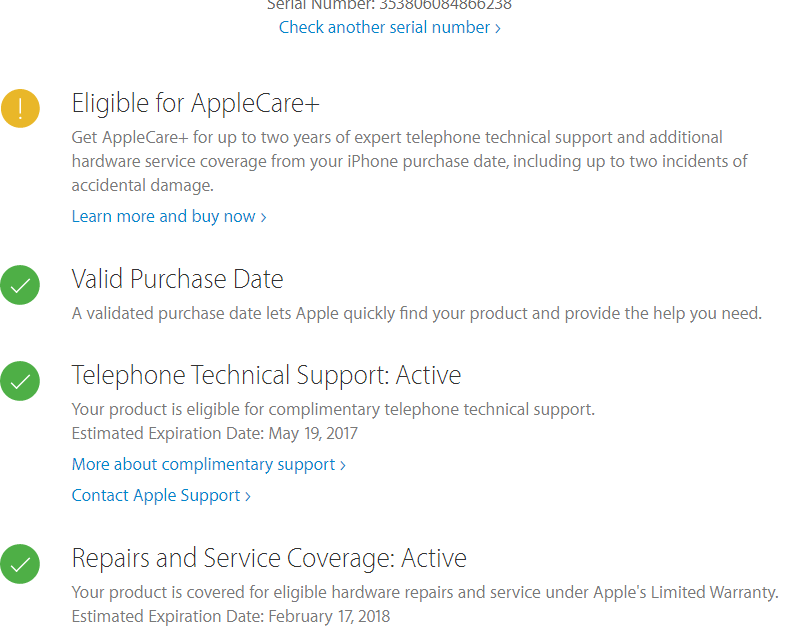The image size is (808, 628).
Task: Click the February 17, 2018 expiration date
Action: tap(329, 616)
